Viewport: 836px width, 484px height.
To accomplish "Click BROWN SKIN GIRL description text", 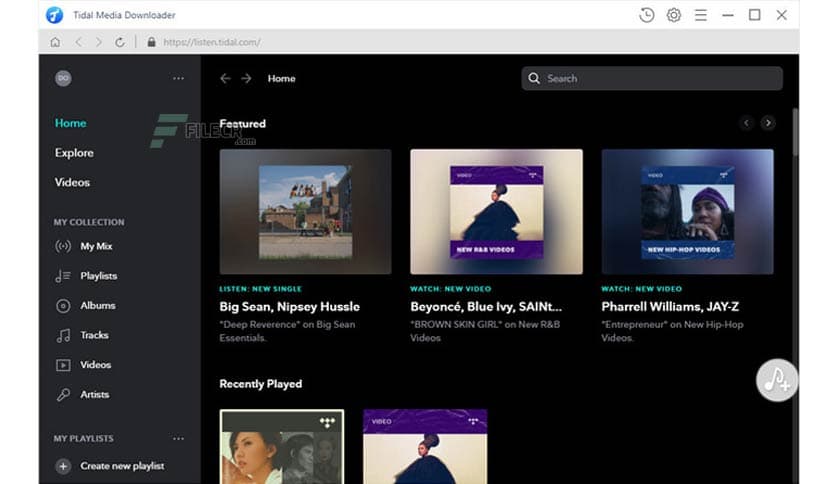I will pos(485,331).
